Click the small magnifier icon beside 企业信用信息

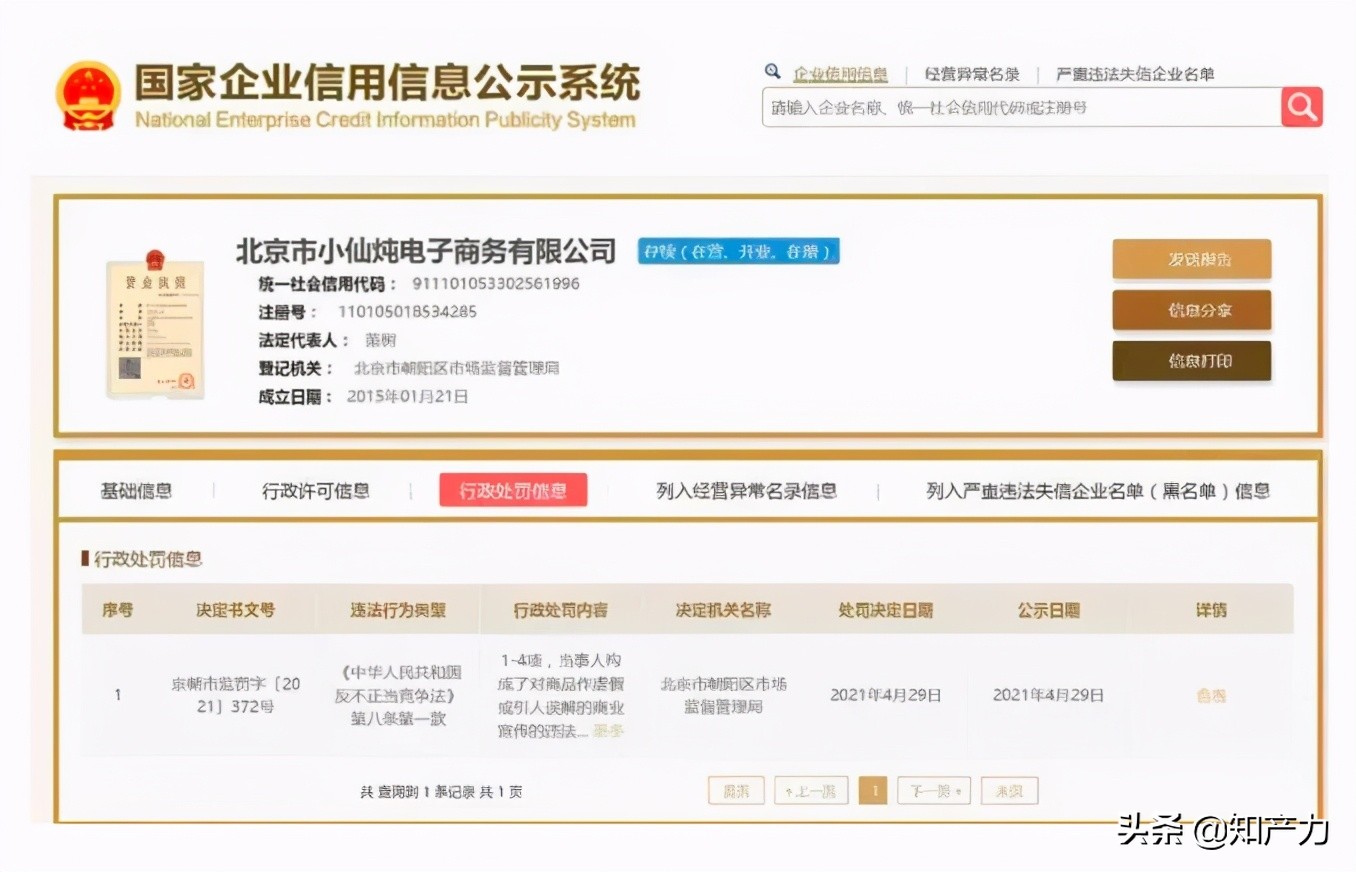[x=772, y=72]
